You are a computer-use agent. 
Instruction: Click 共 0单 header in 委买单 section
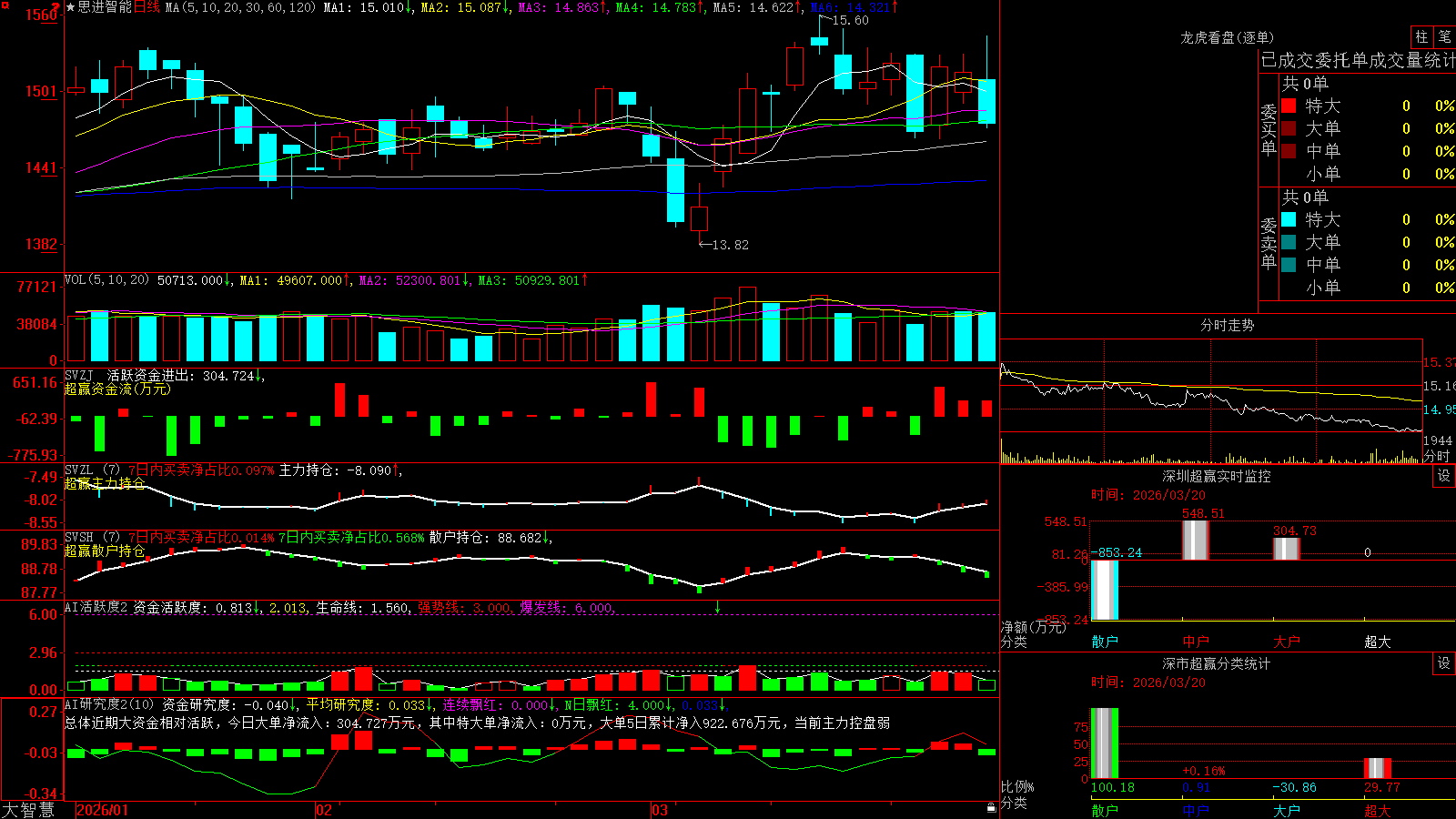point(1305,83)
